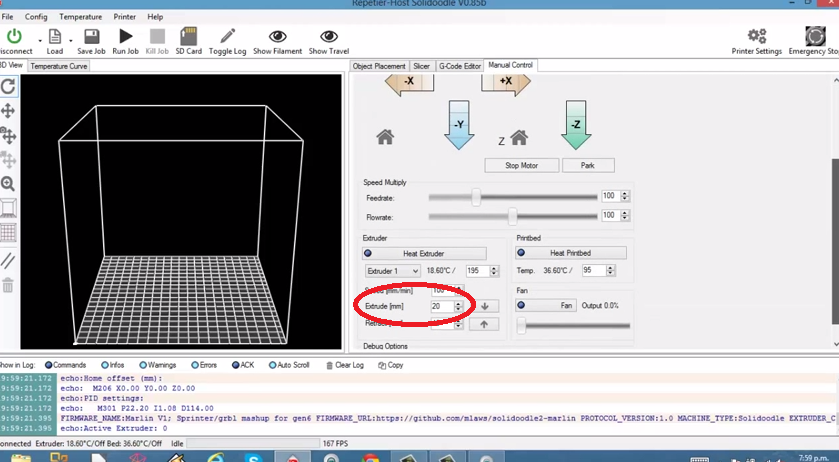Click the Park button
Screen dimensions: 839x462
588,165
